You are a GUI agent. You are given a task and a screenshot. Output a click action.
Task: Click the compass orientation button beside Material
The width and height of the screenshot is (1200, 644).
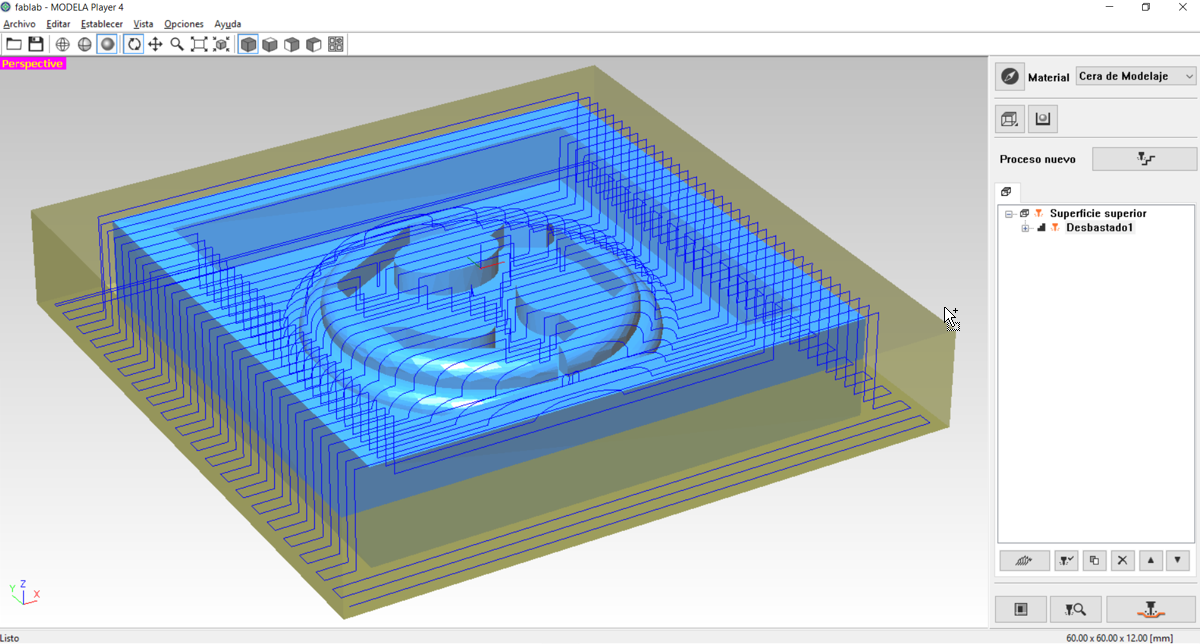[x=1010, y=76]
